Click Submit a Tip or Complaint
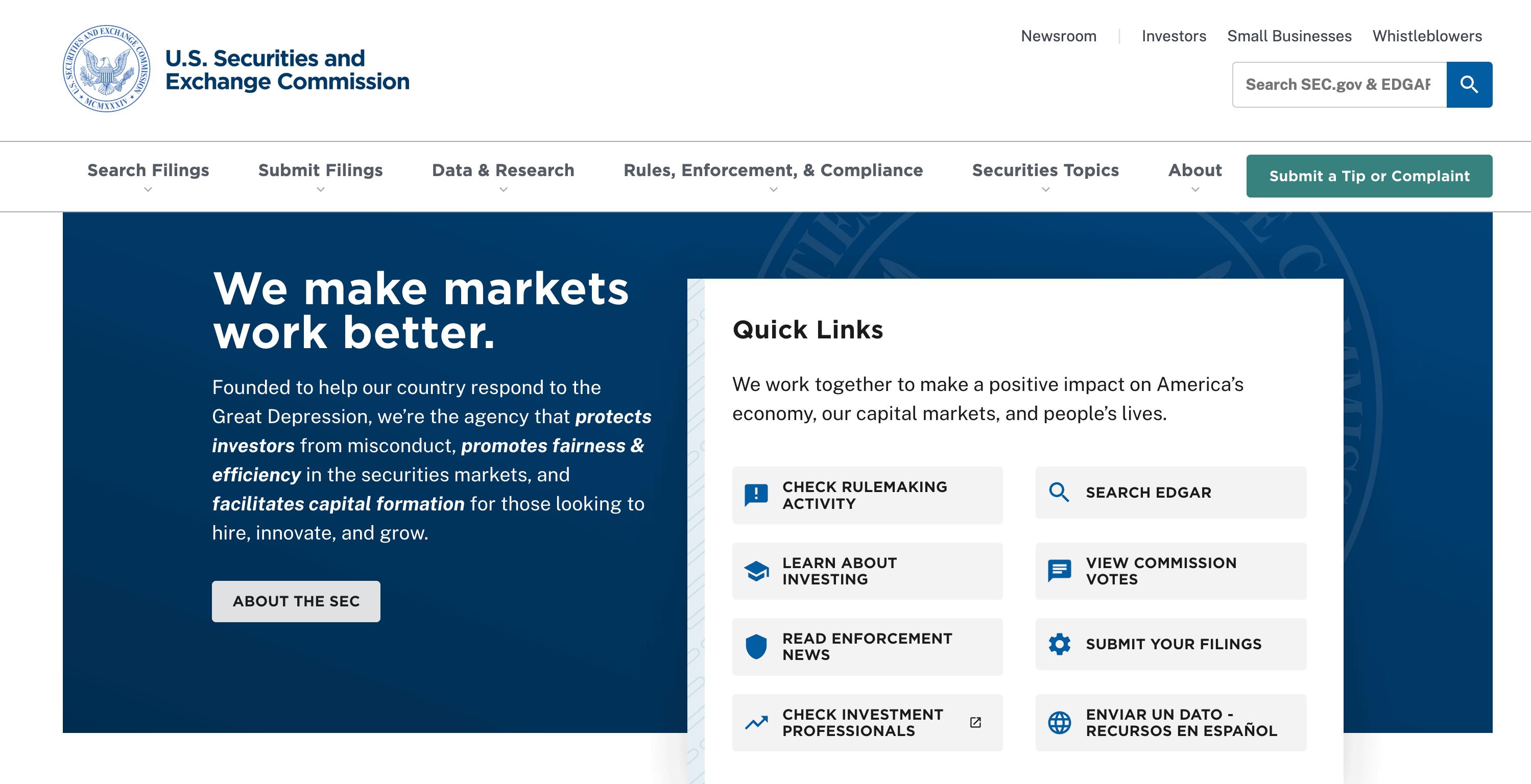 click(1369, 176)
